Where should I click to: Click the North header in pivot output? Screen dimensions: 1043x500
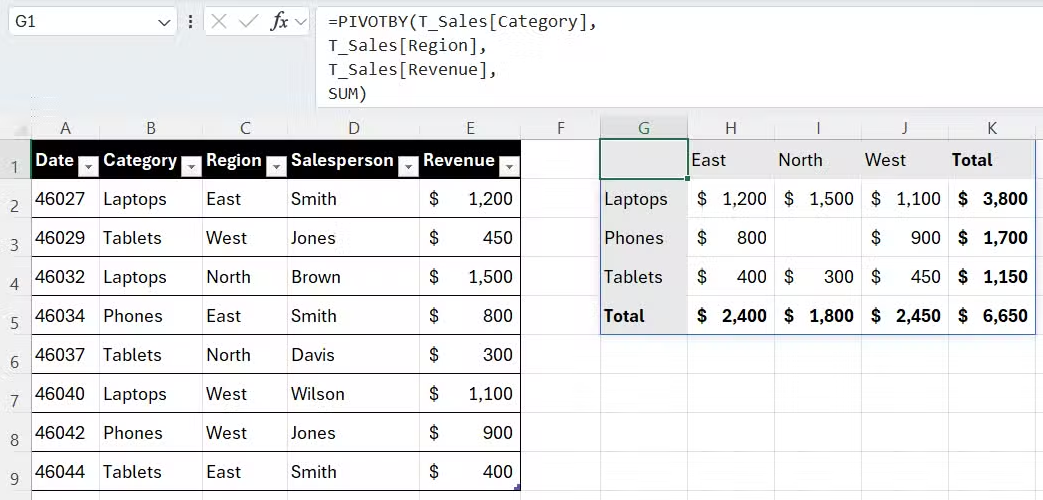pos(818,160)
